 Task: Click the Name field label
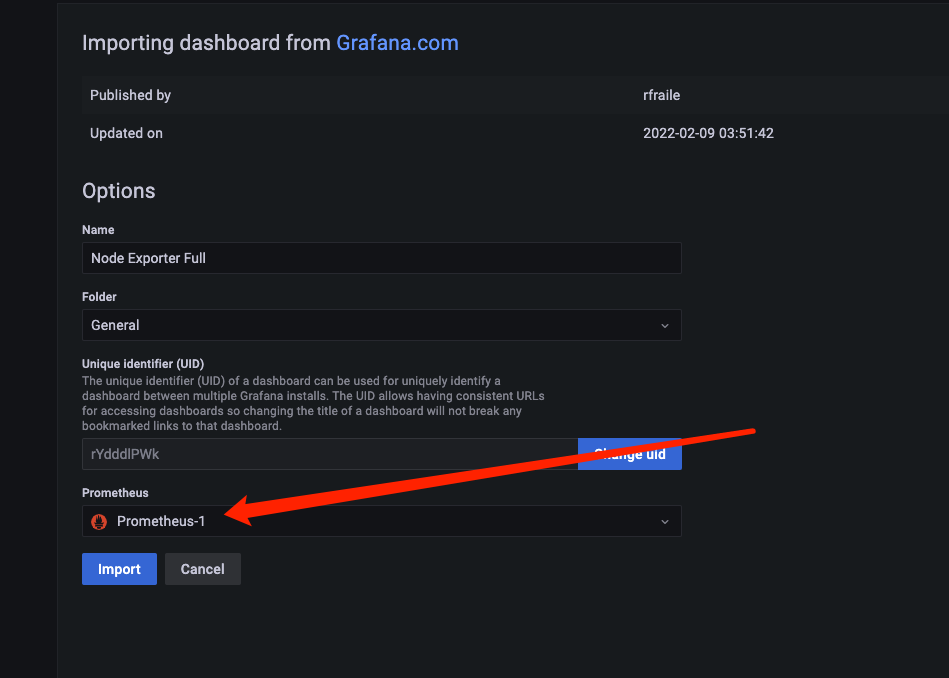(x=98, y=230)
